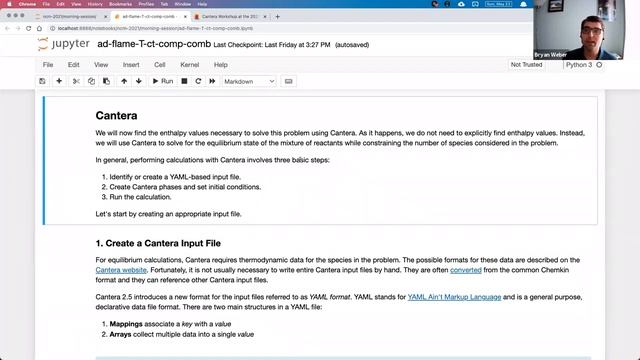Image resolution: width=640 pixels, height=360 pixels.
Task: Insert a cell below with the plus icon
Action: click(59, 81)
